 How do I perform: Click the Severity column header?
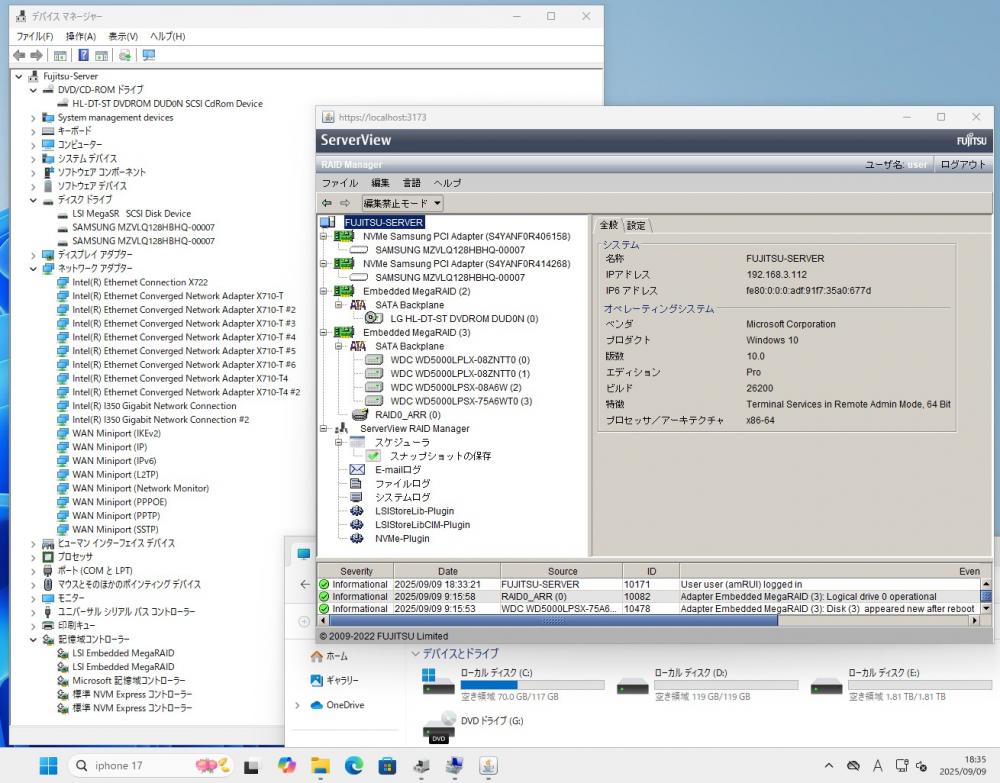pyautogui.click(x=356, y=571)
